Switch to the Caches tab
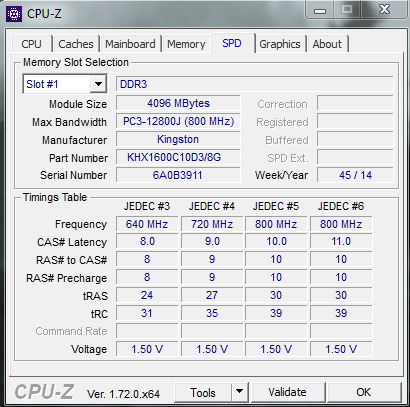The height and width of the screenshot is (407, 410). [76, 44]
